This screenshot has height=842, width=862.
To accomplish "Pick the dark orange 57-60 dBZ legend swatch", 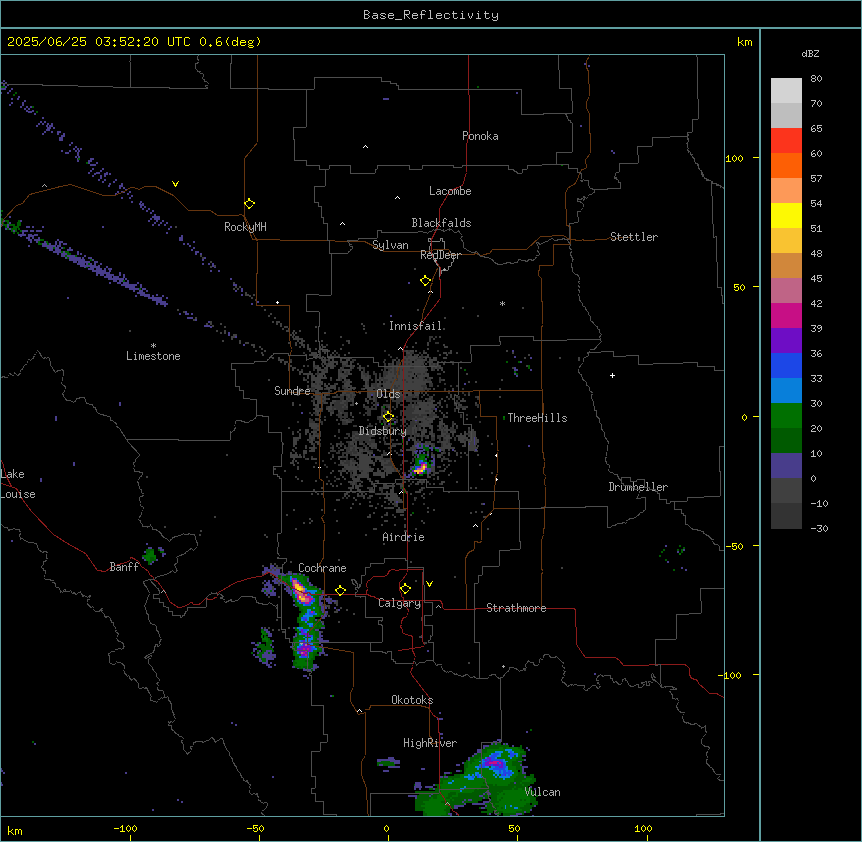I will click(786, 165).
